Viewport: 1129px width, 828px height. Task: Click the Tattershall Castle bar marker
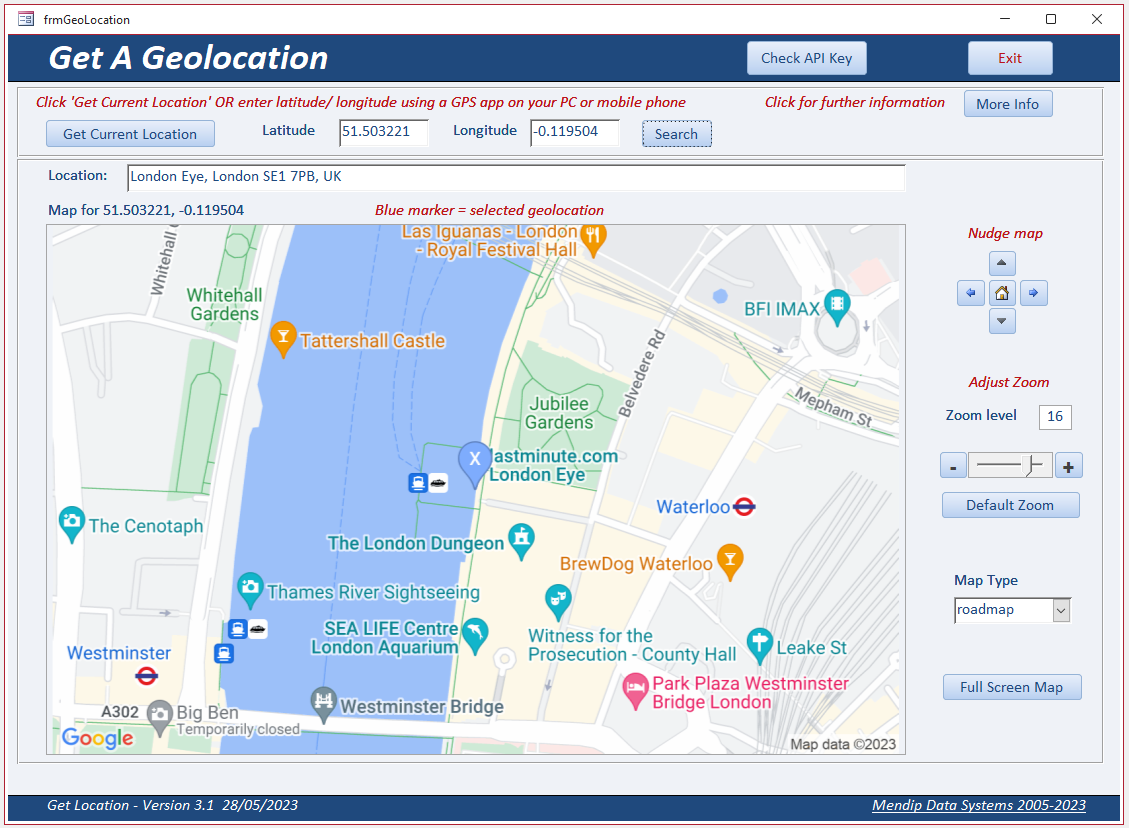coord(283,338)
